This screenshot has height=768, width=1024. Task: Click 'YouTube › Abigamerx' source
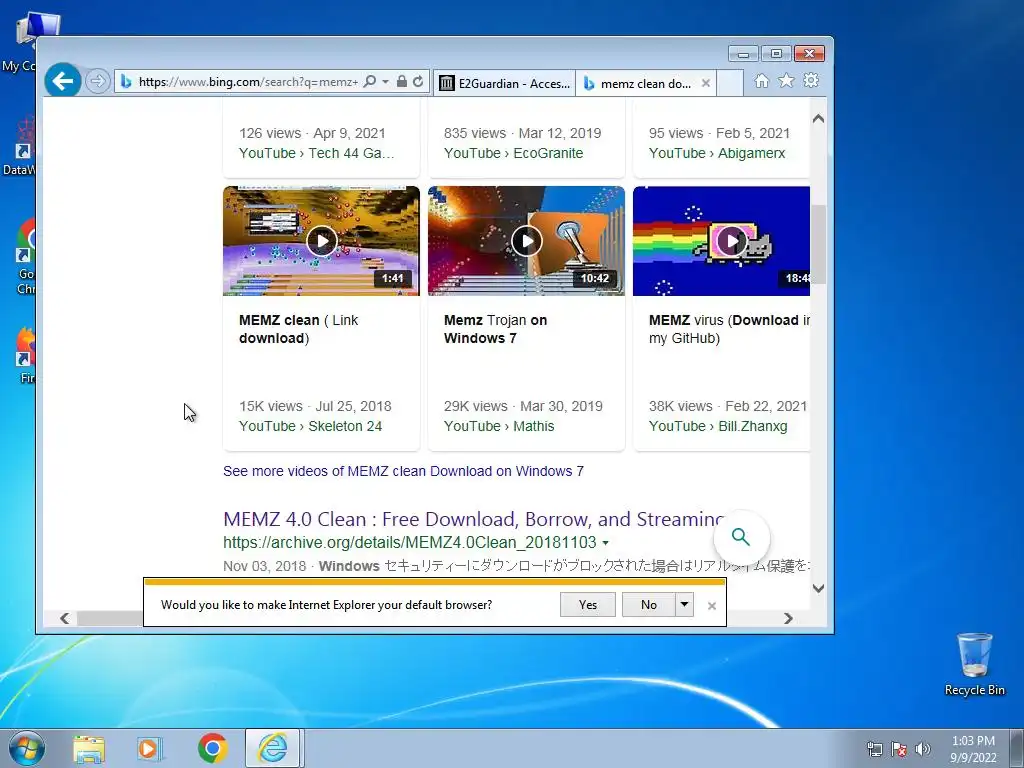(717, 153)
